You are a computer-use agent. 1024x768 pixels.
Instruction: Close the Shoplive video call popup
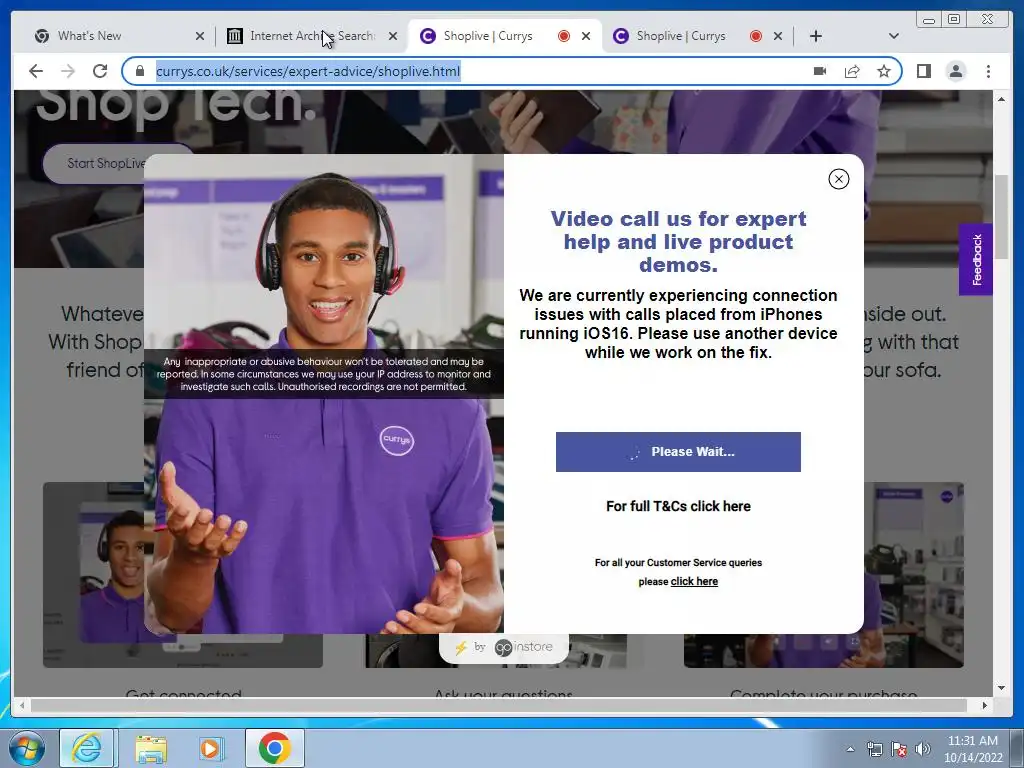[839, 179]
